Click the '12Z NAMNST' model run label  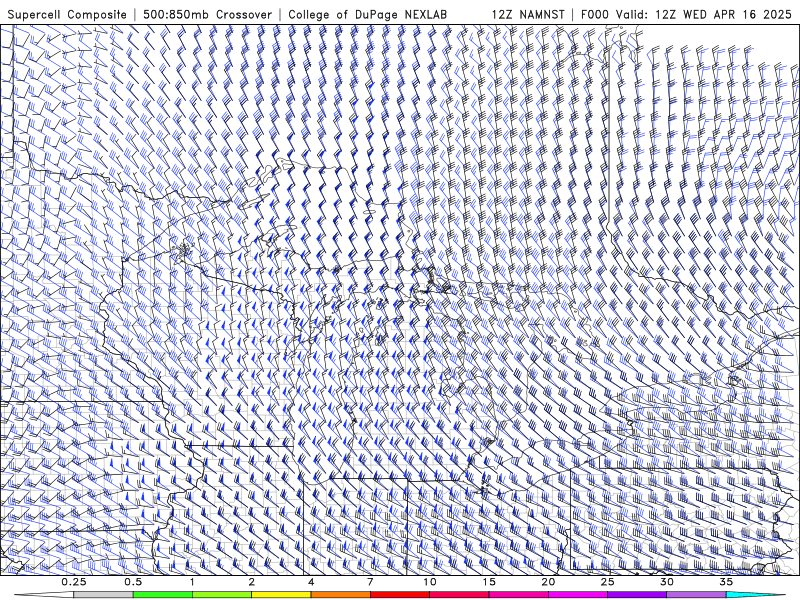point(528,15)
